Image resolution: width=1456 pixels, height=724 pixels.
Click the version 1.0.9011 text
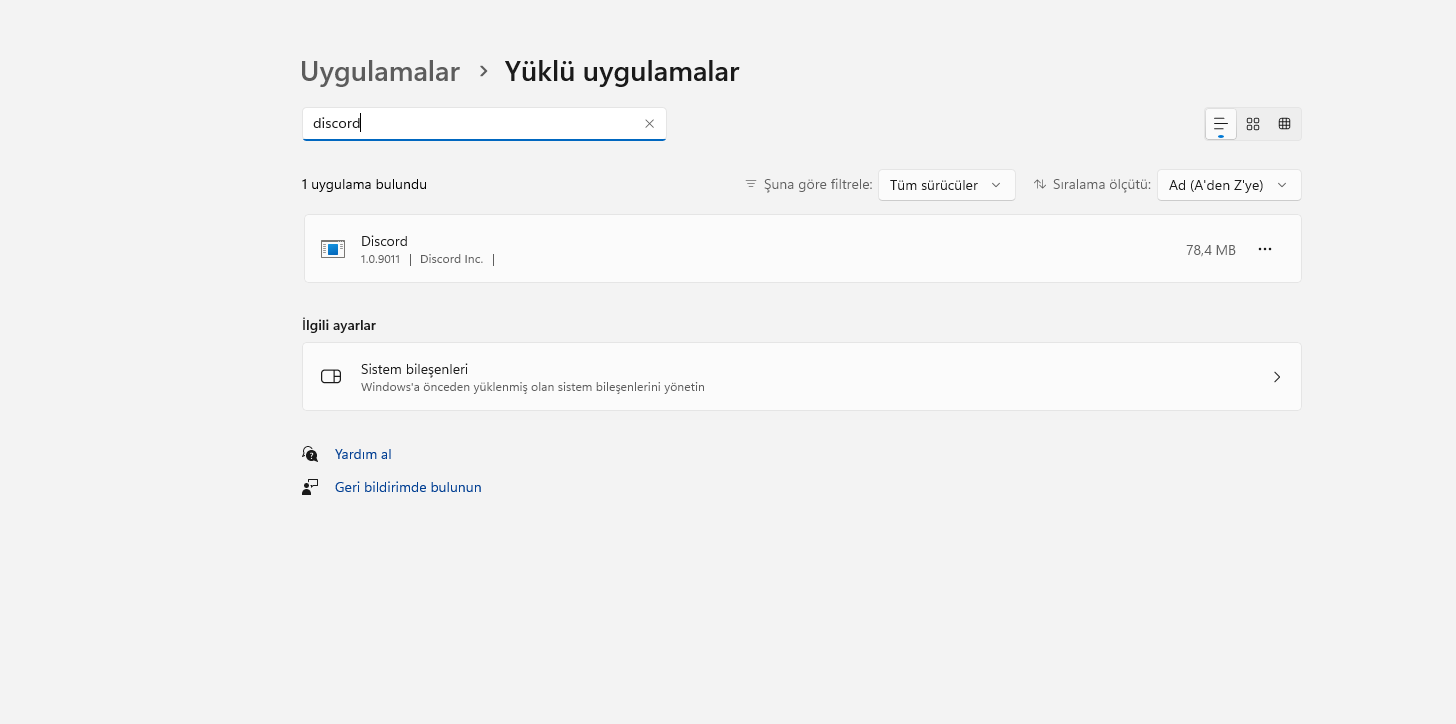380,259
